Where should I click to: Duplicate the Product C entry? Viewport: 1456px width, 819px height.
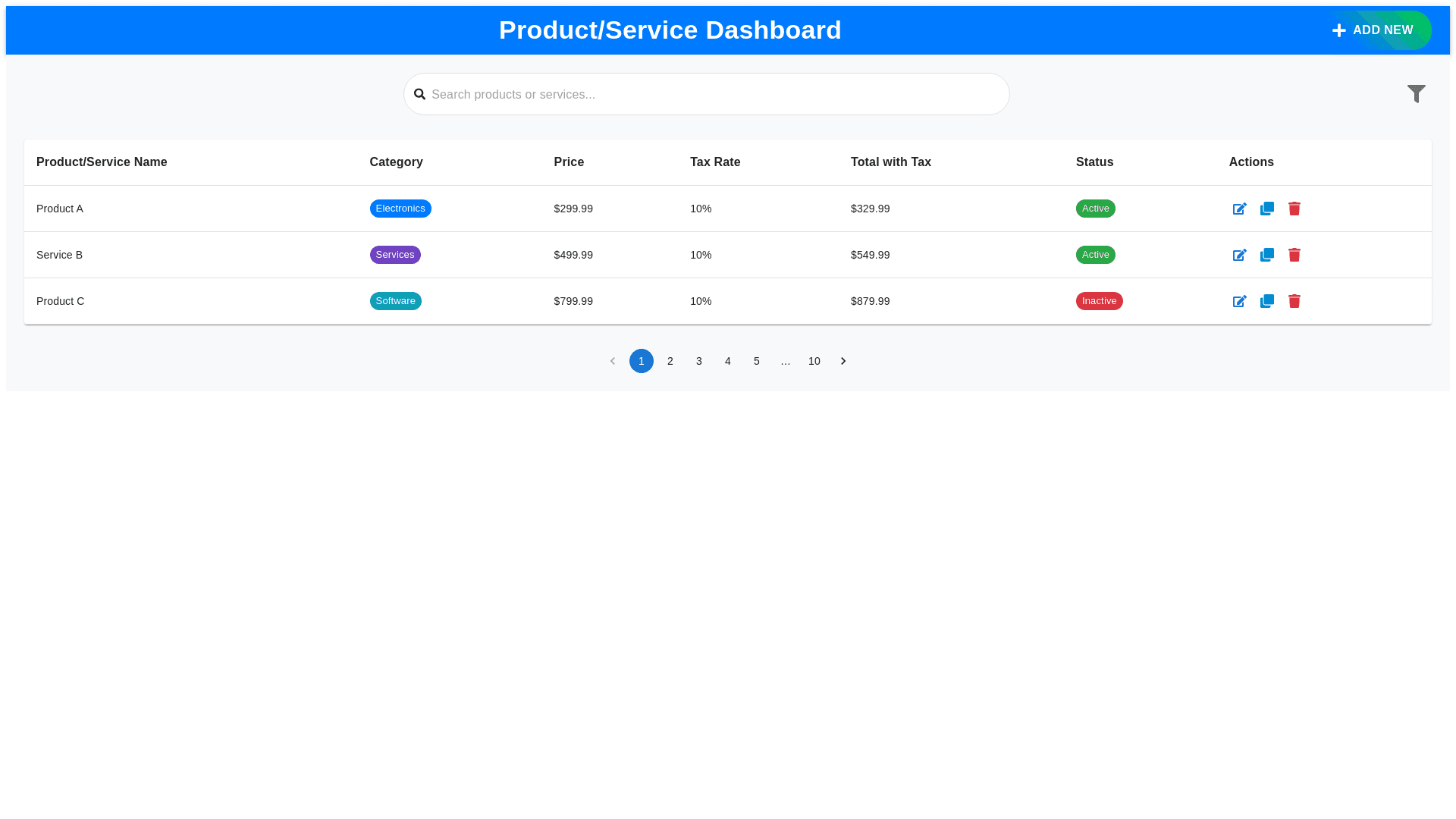tap(1266, 301)
